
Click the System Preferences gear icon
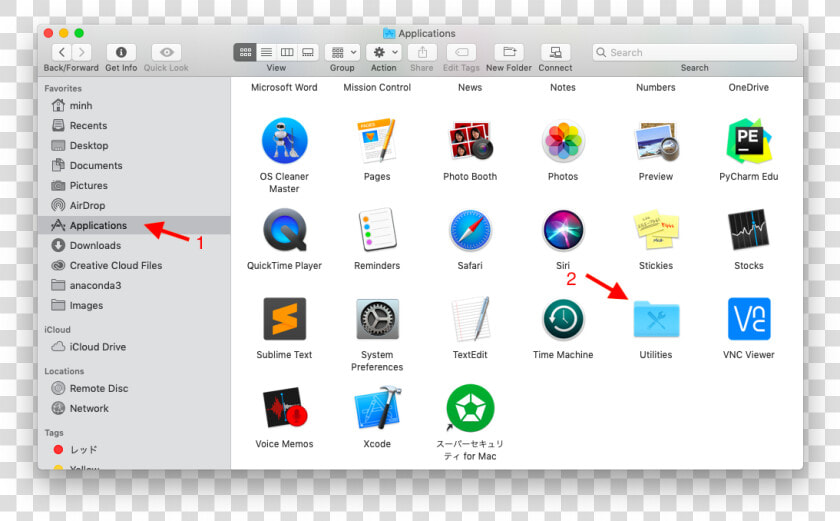(377, 319)
